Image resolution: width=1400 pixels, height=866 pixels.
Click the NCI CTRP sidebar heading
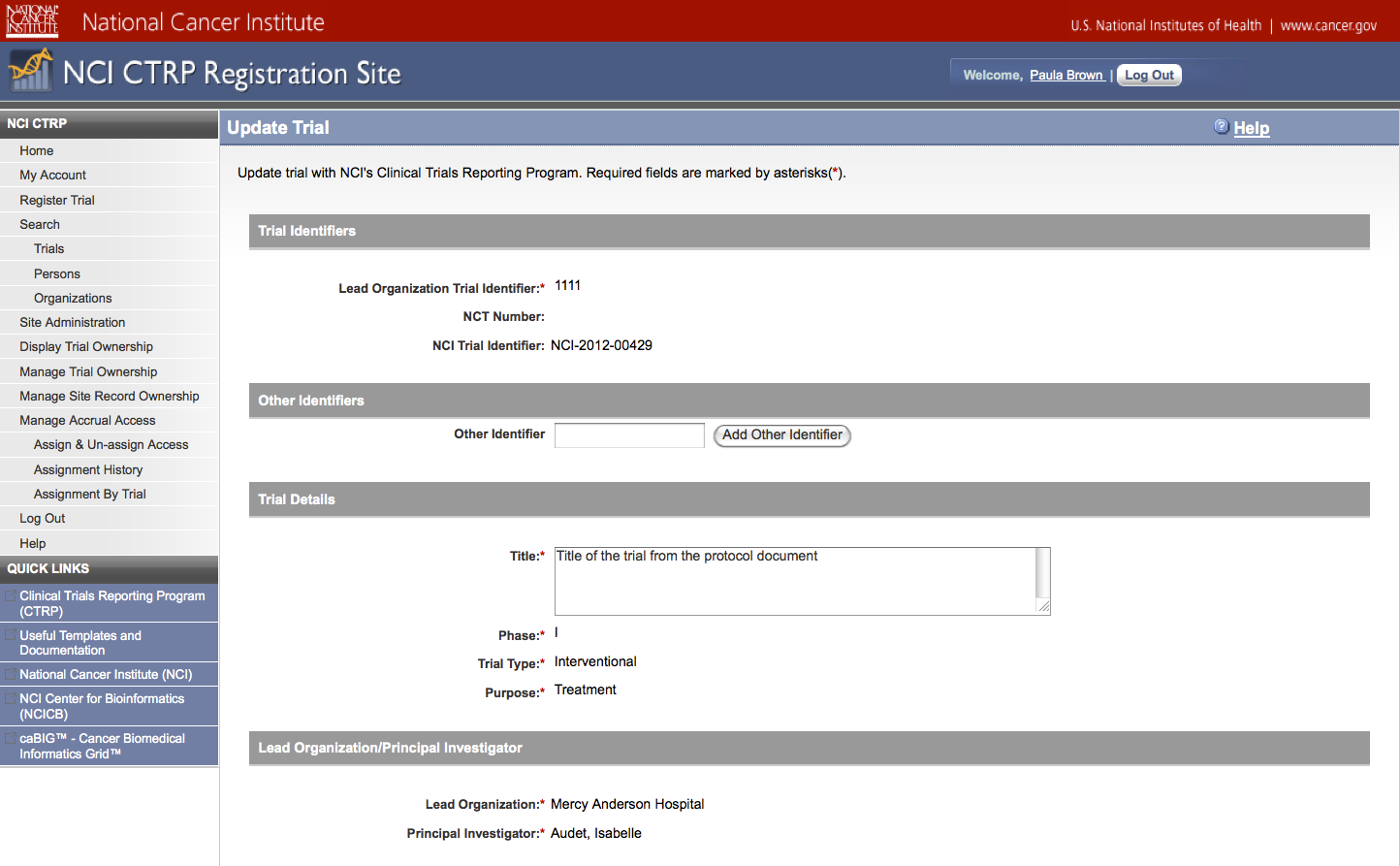109,123
